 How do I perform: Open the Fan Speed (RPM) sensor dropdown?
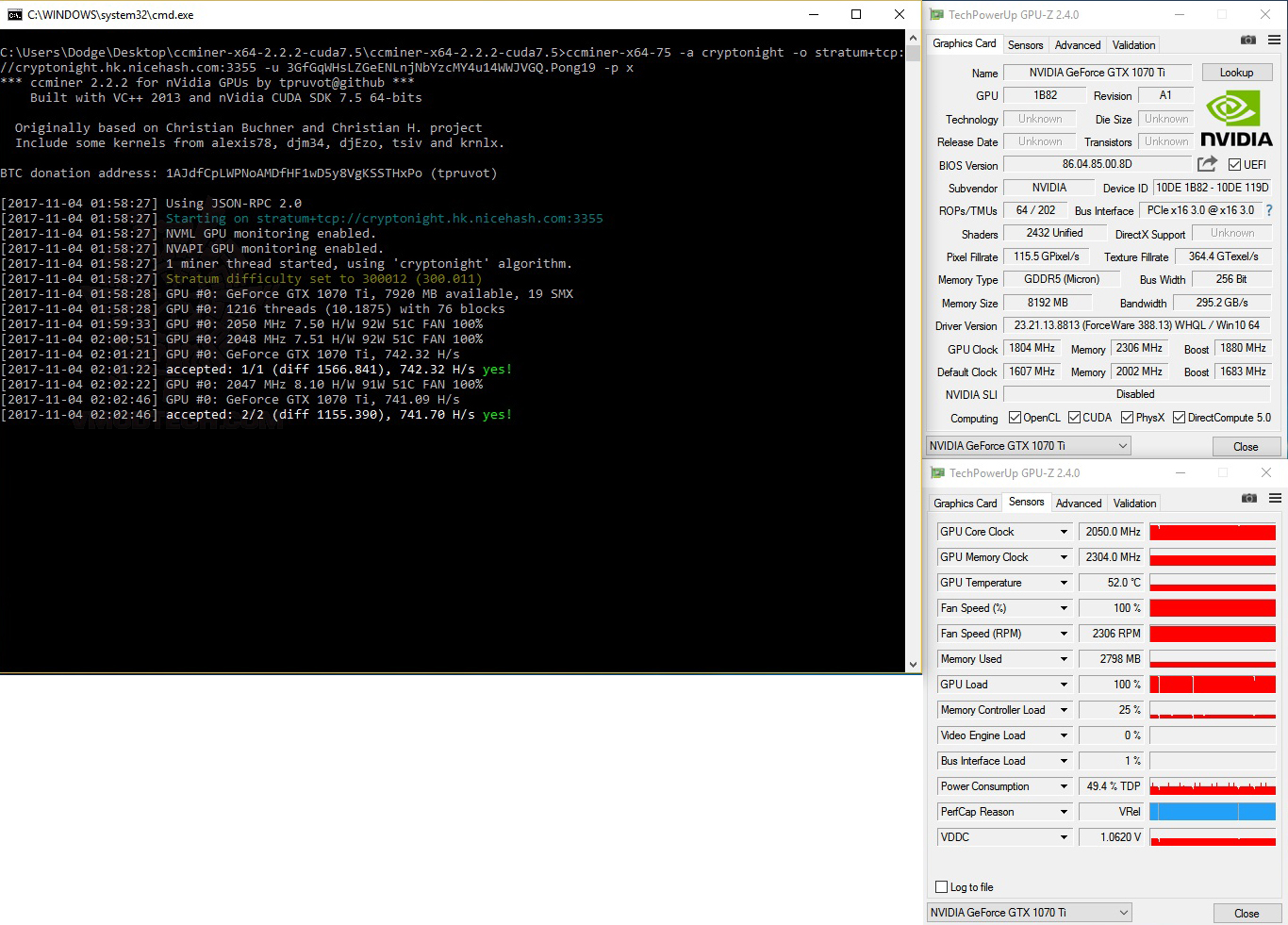click(x=1064, y=634)
